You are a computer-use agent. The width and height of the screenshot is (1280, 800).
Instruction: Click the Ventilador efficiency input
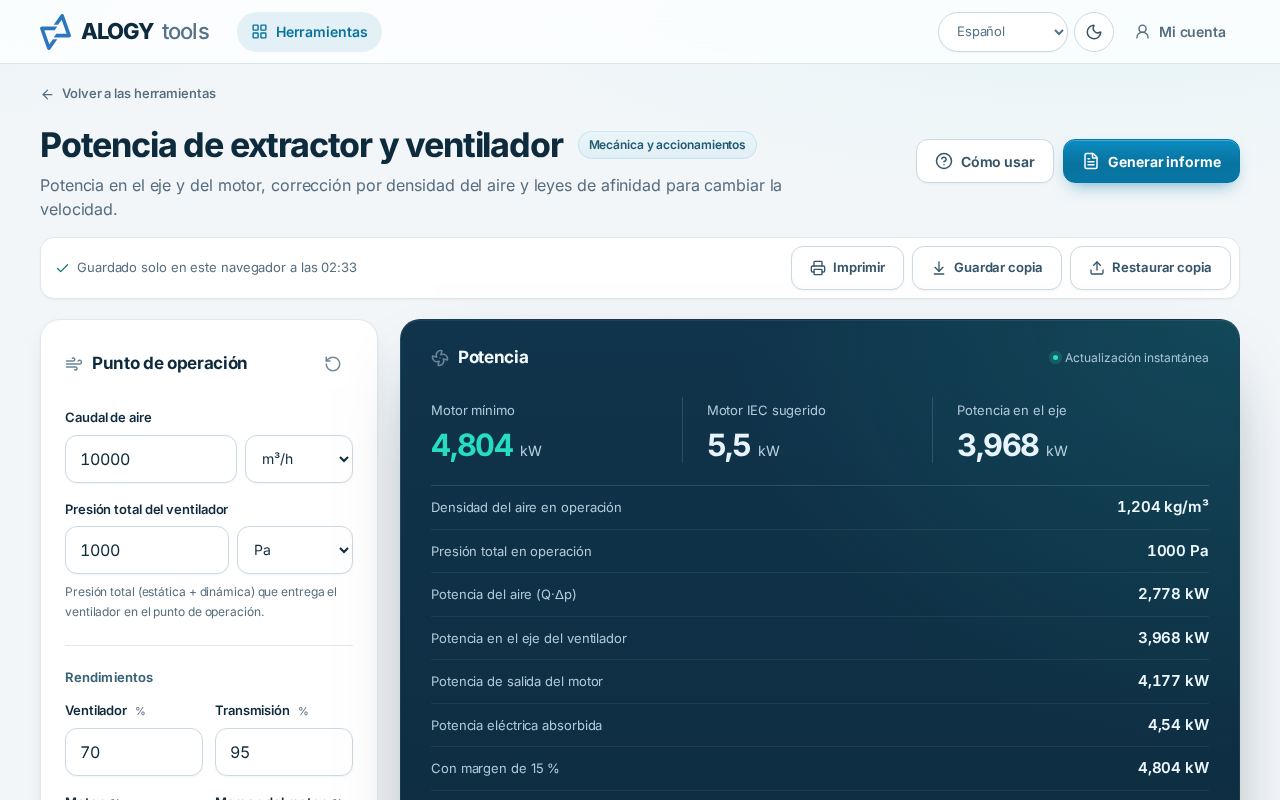134,752
